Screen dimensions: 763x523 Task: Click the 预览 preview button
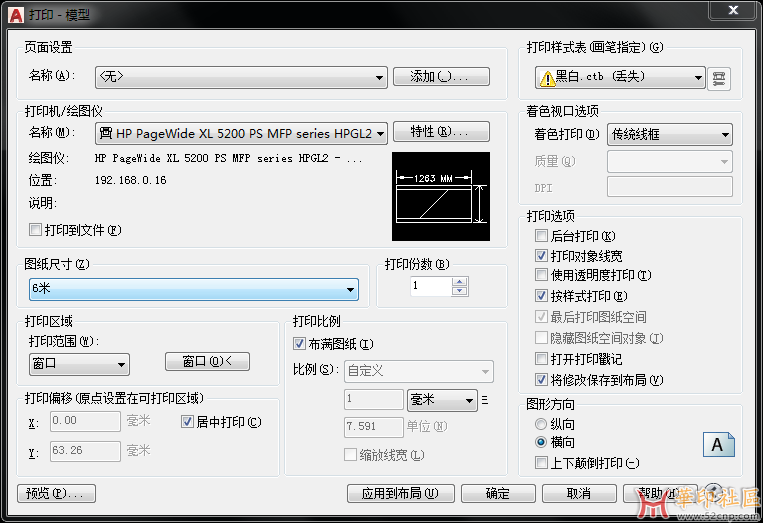[x=56, y=493]
